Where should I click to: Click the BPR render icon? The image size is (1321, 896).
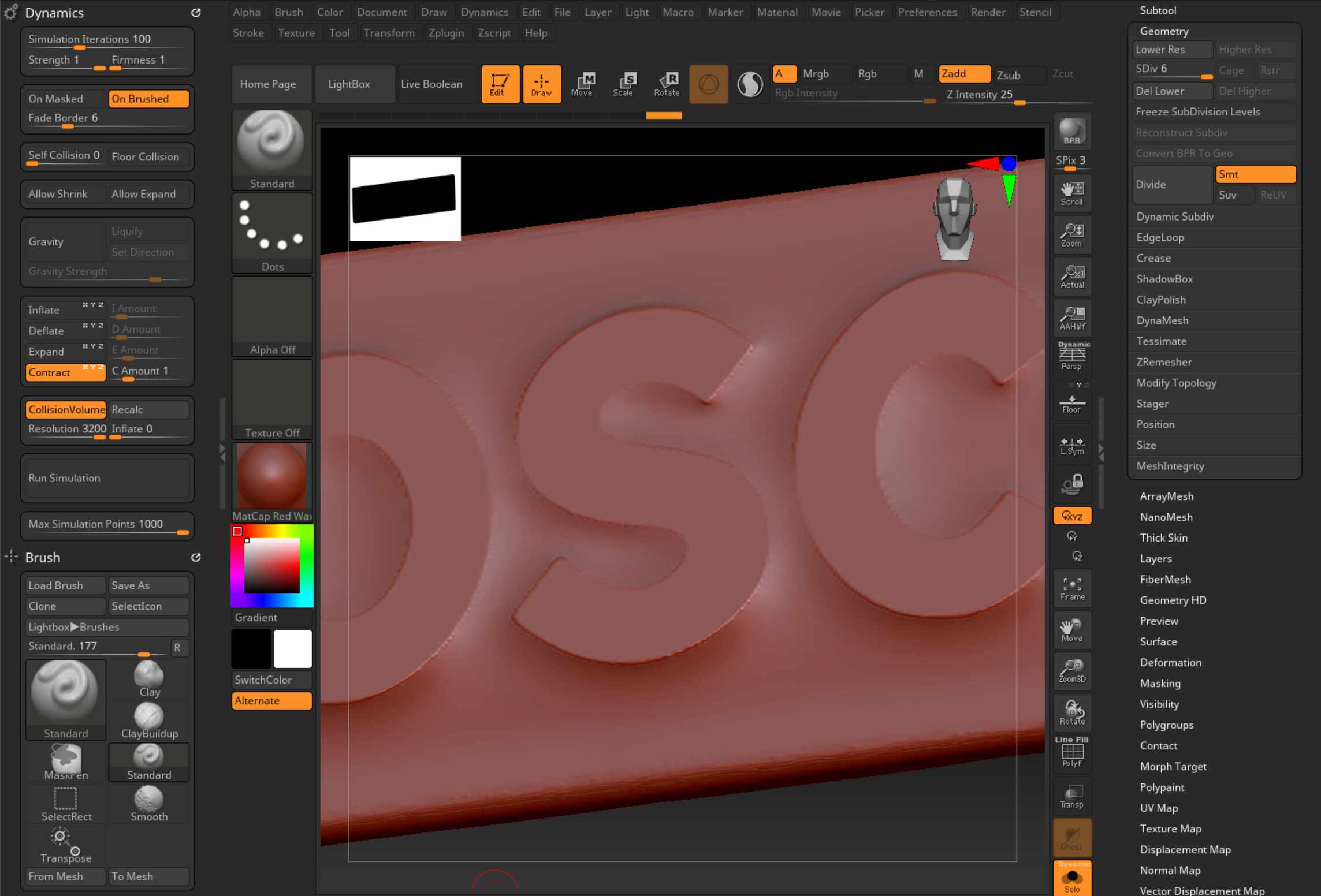pos(1072,132)
